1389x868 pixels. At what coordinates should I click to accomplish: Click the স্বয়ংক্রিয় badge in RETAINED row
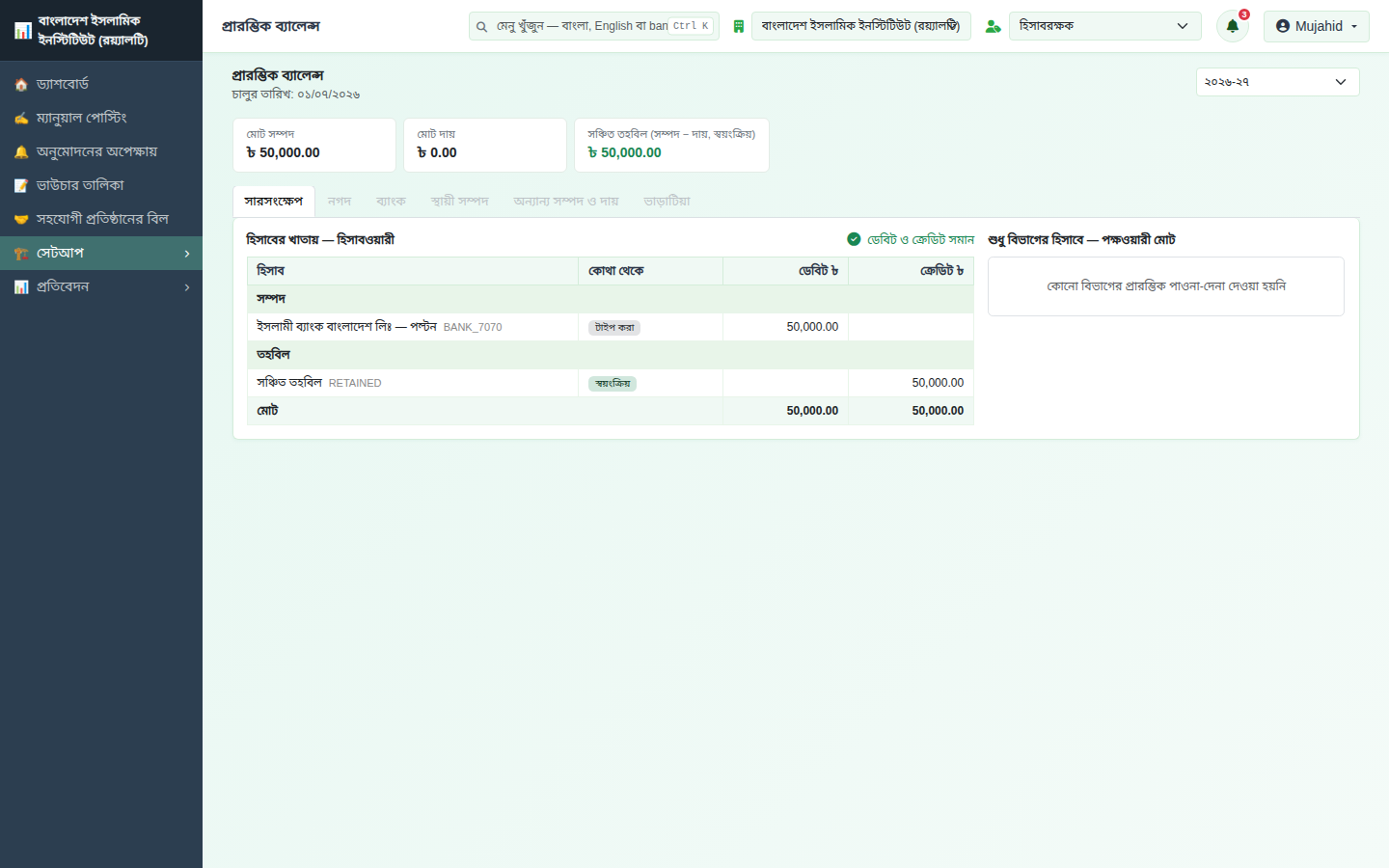click(x=613, y=384)
